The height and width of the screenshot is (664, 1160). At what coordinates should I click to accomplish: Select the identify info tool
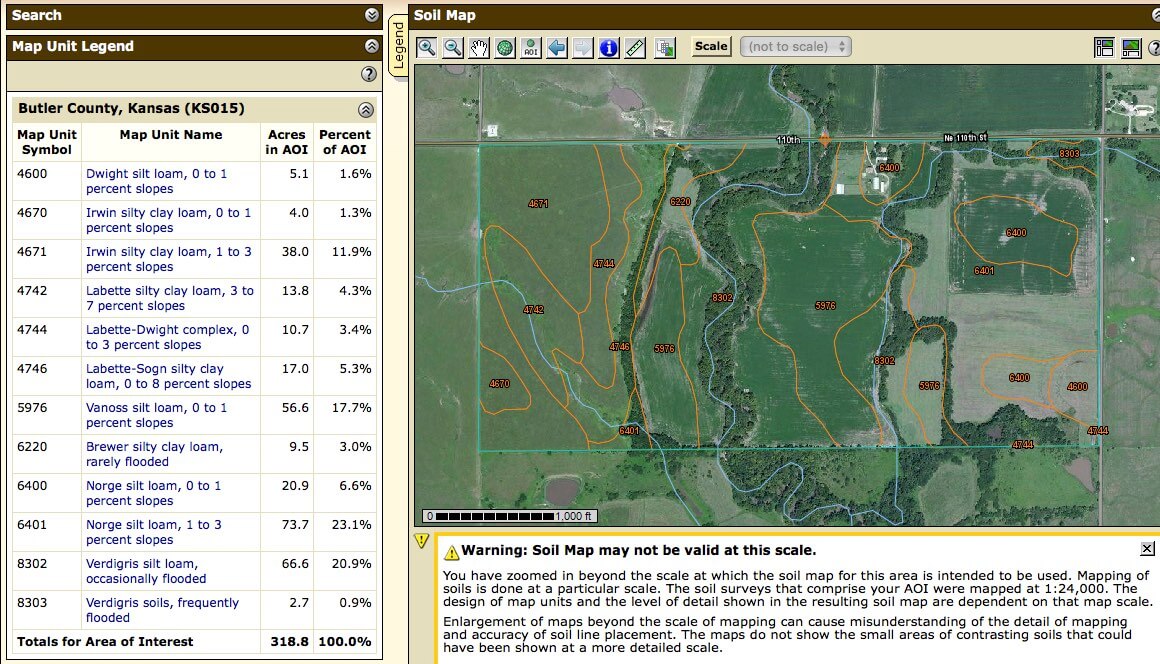tap(609, 47)
